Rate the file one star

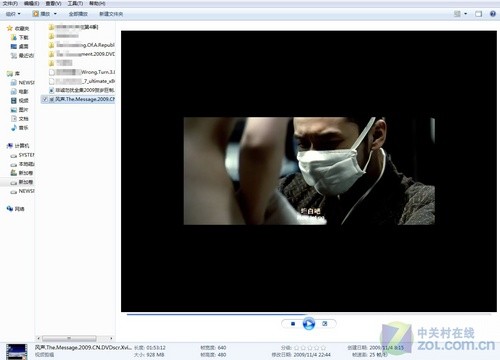pos(296,348)
